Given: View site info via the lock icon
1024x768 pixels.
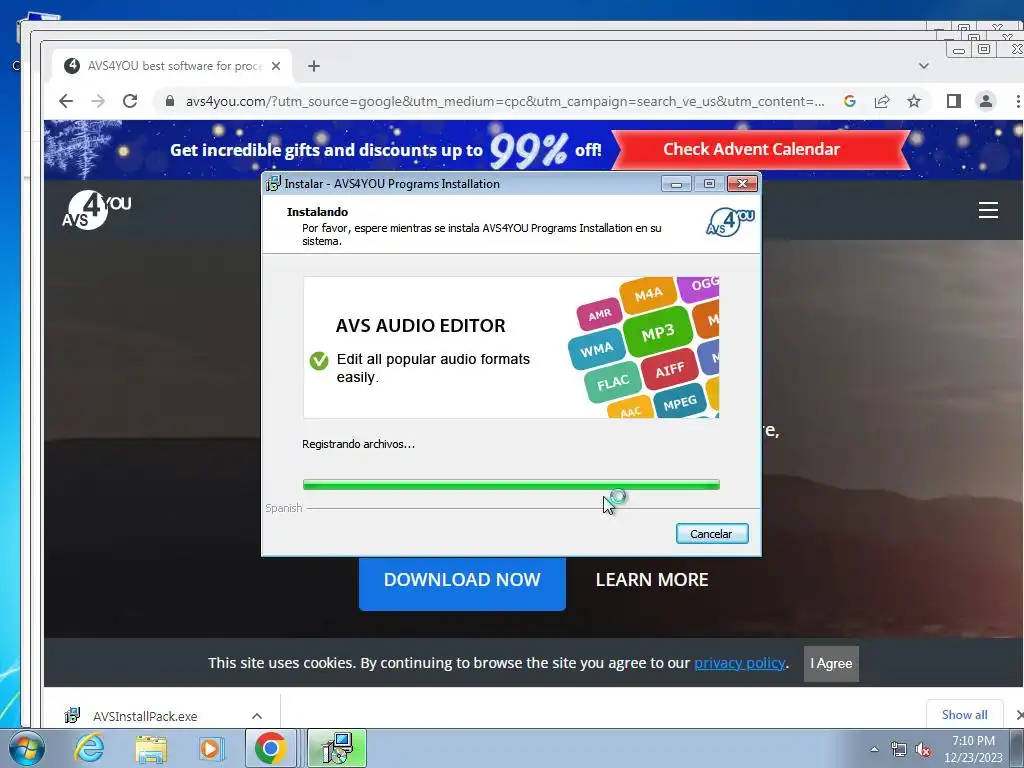Looking at the screenshot, I should pos(170,101).
